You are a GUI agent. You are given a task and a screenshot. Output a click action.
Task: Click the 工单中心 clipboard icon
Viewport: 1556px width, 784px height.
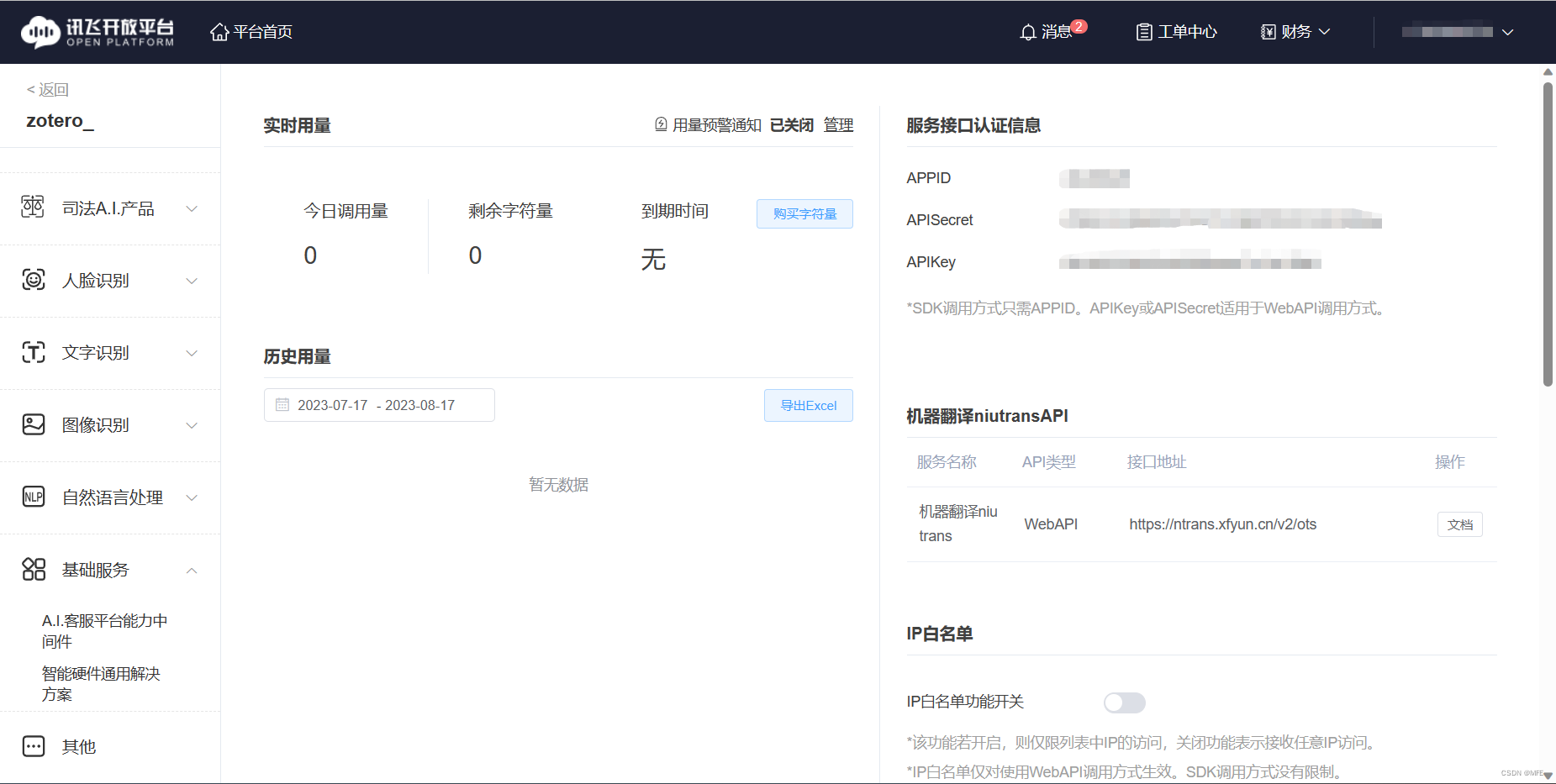click(1143, 32)
